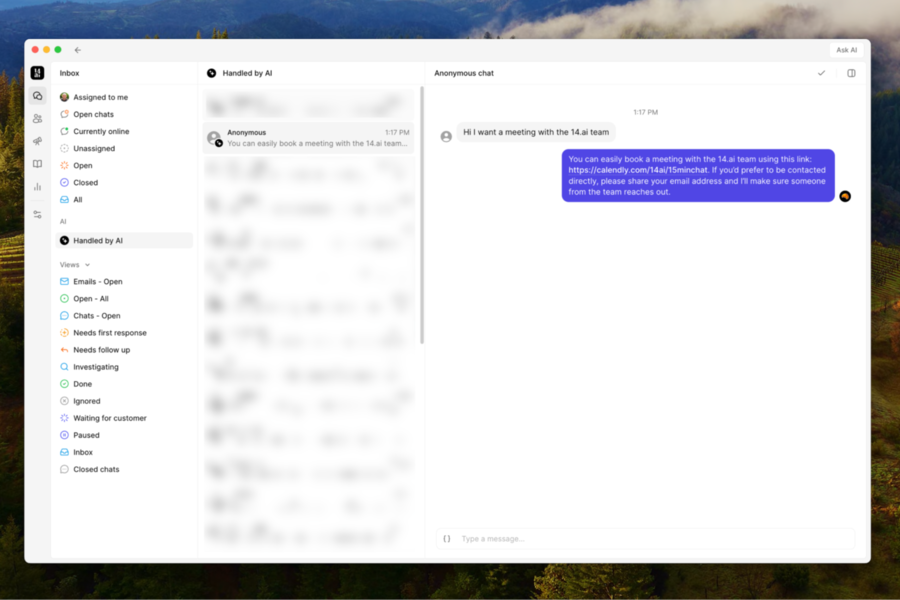Click the workspace logo at sidebar top
This screenshot has width=900, height=600.
pos(36,72)
